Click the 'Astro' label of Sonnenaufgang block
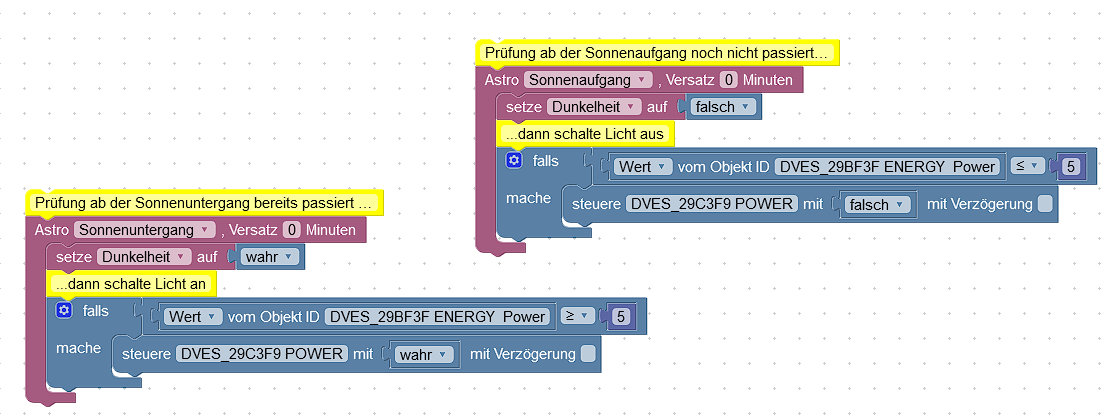 pyautogui.click(x=502, y=79)
